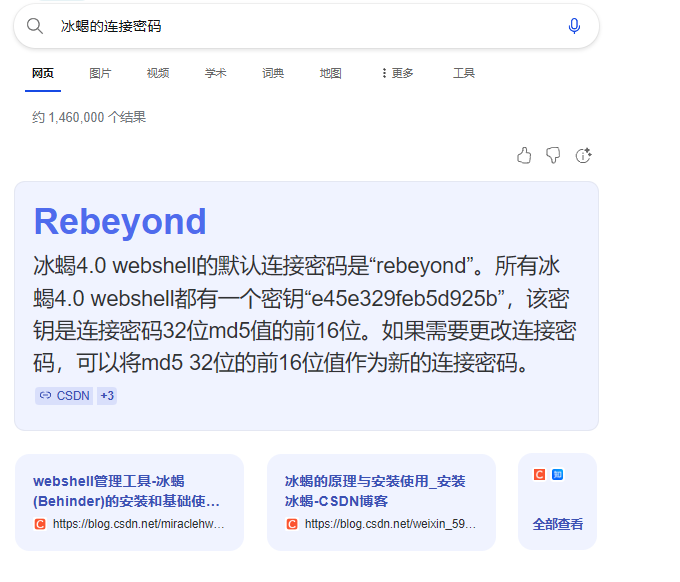
Task: Show the +3 additional sources
Action: [107, 396]
